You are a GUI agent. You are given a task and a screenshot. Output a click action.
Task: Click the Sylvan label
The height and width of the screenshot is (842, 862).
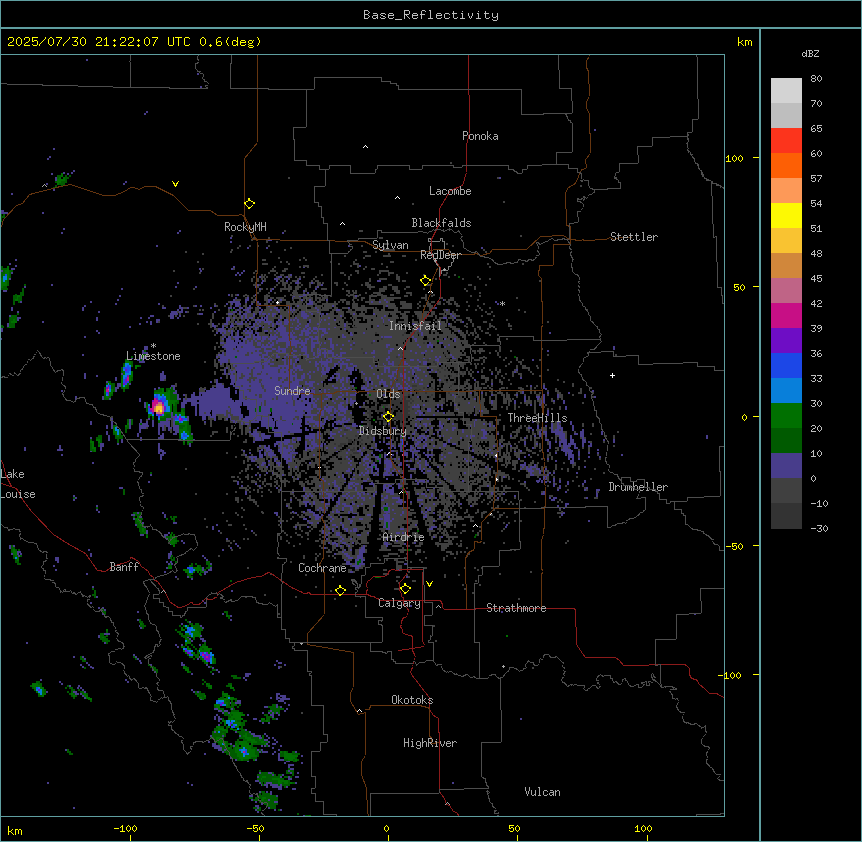(x=390, y=245)
